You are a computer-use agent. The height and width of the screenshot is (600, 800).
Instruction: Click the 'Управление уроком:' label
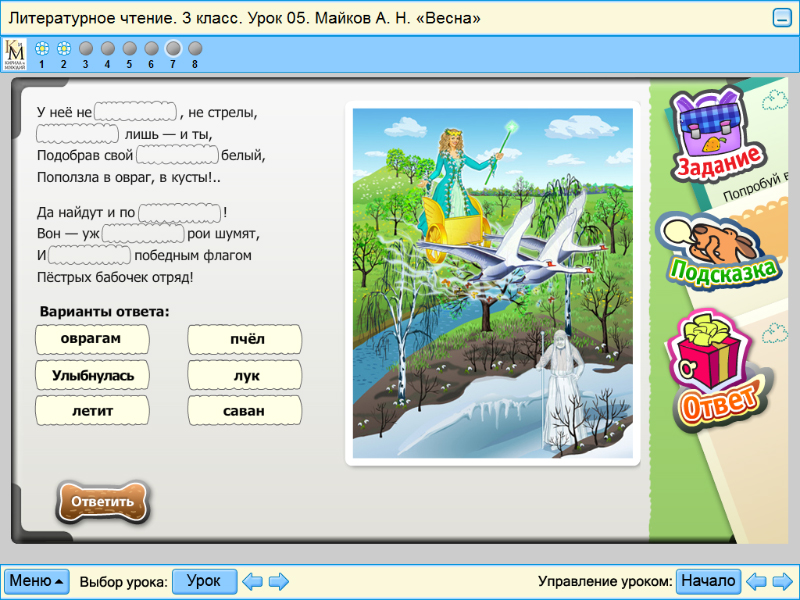click(x=605, y=582)
